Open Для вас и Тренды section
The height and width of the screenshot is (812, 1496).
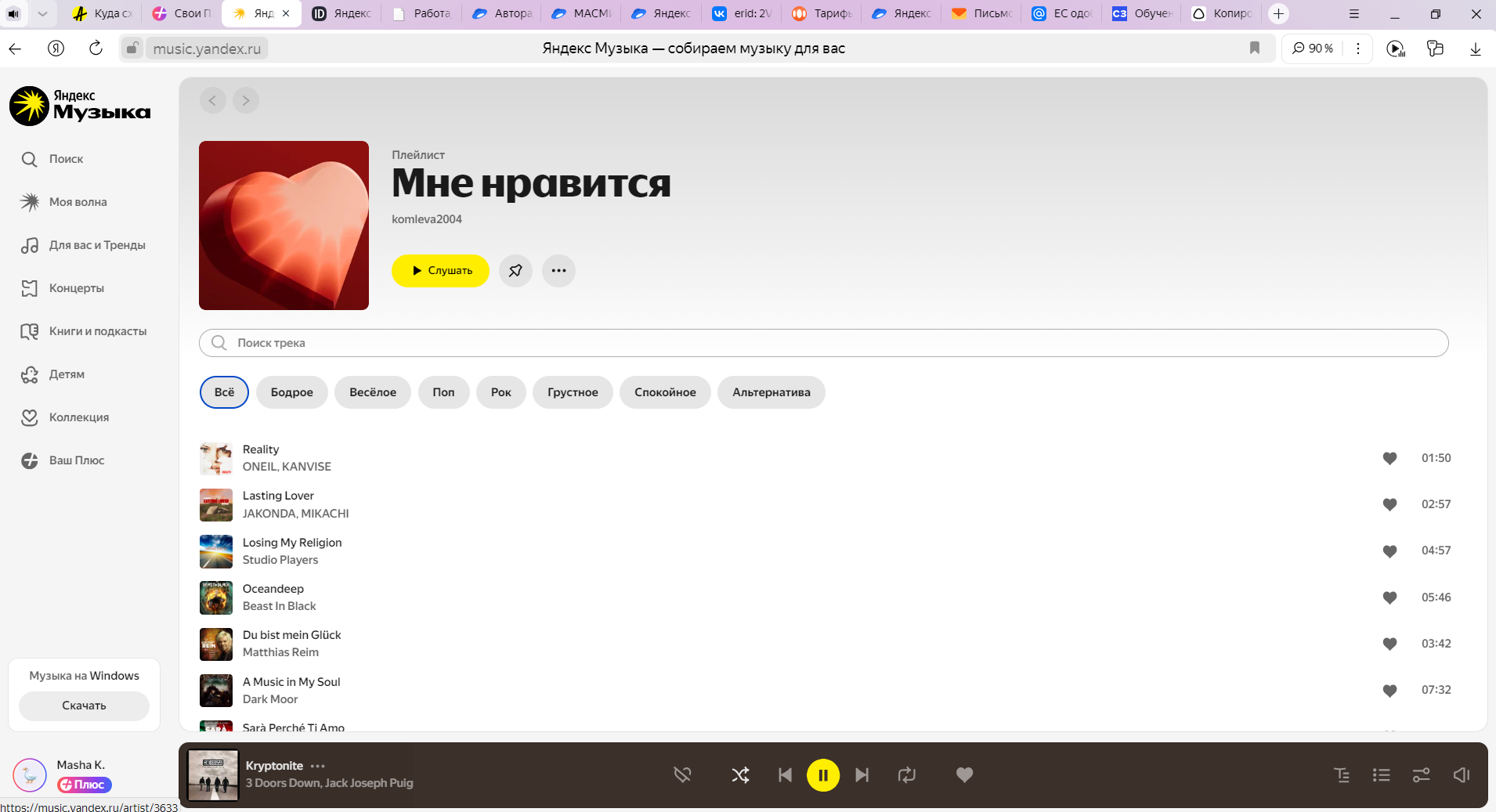point(83,245)
